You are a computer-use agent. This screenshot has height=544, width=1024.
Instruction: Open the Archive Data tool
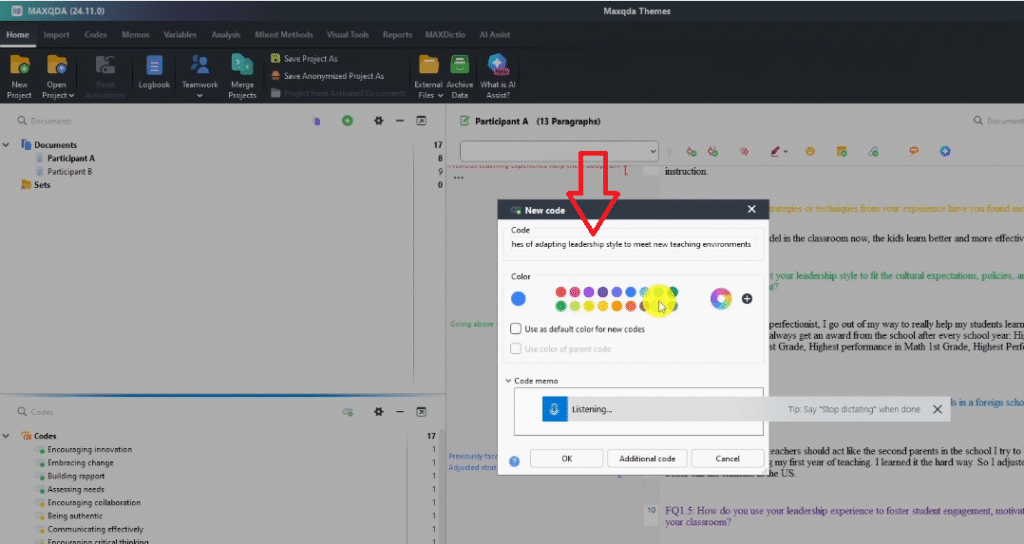[460, 67]
